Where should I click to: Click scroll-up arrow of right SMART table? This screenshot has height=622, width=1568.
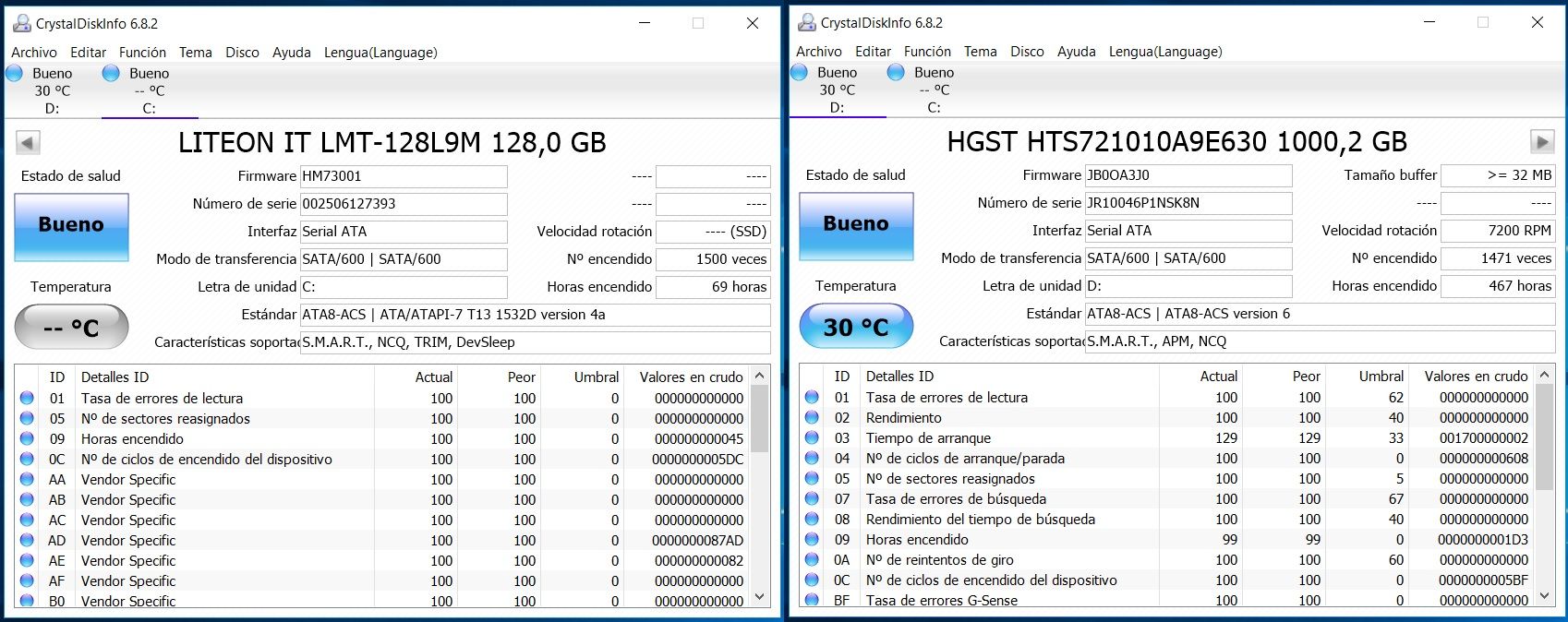(x=1545, y=375)
